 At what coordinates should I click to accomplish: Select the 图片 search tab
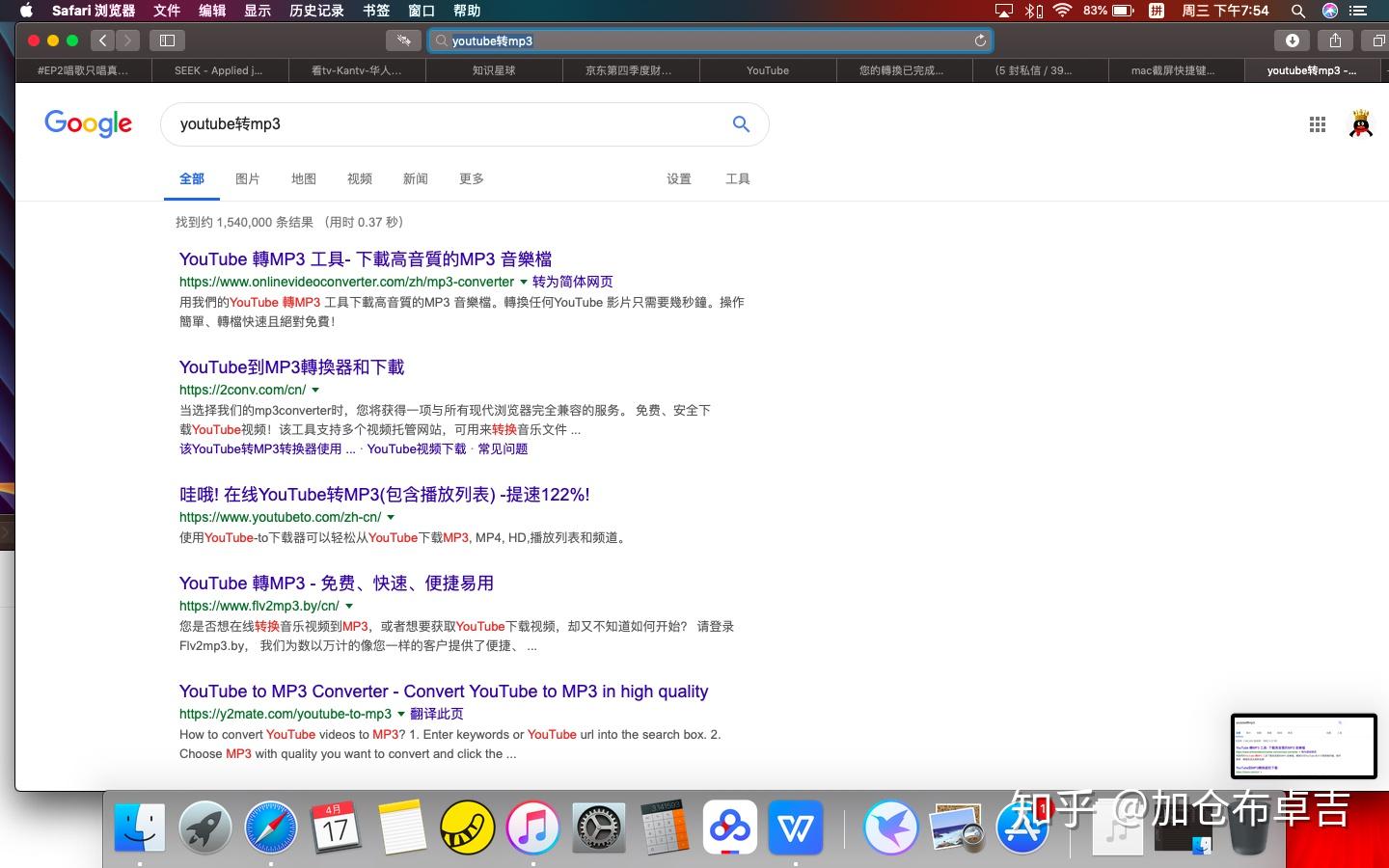(x=248, y=178)
